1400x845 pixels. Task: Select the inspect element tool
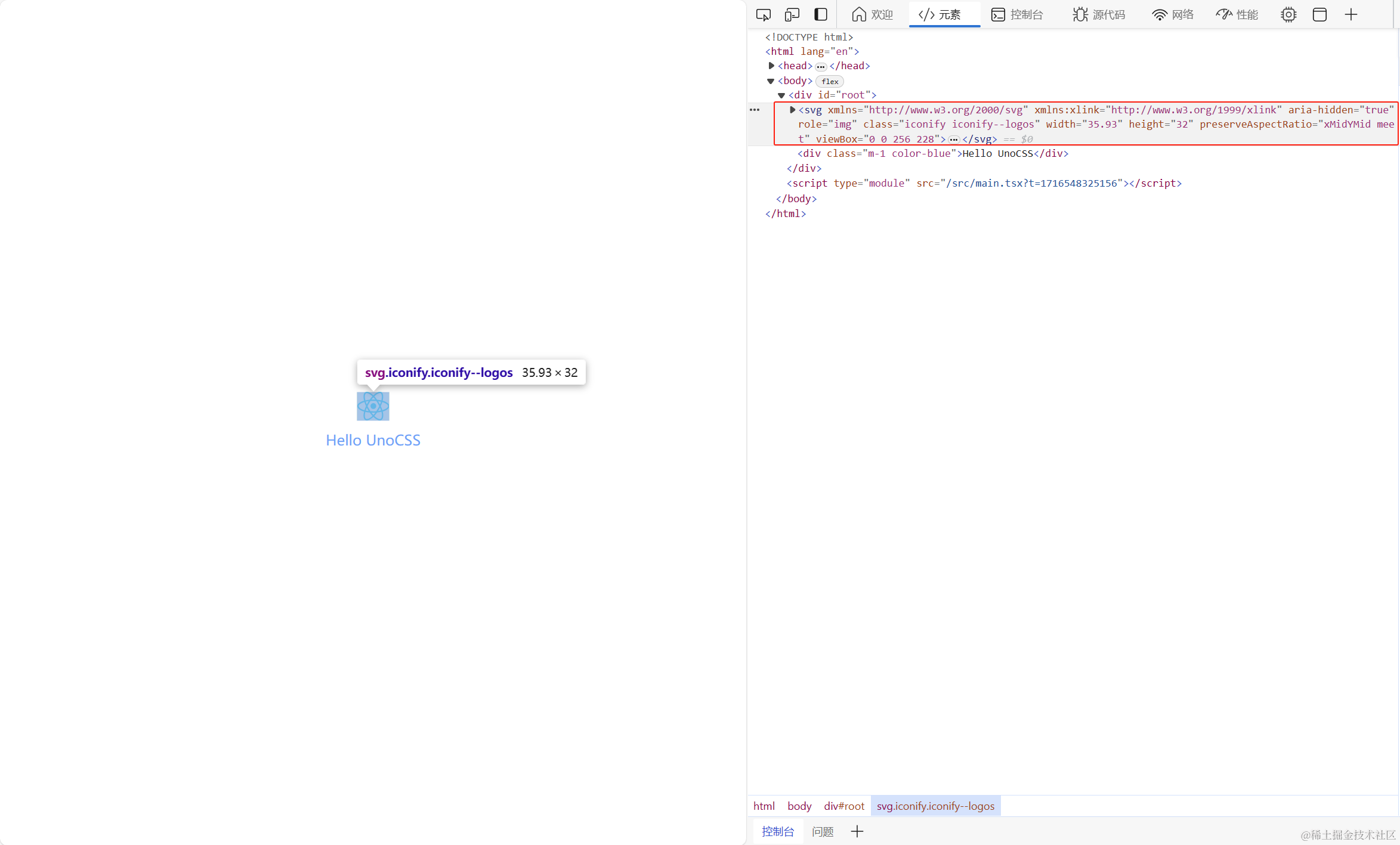[764, 14]
